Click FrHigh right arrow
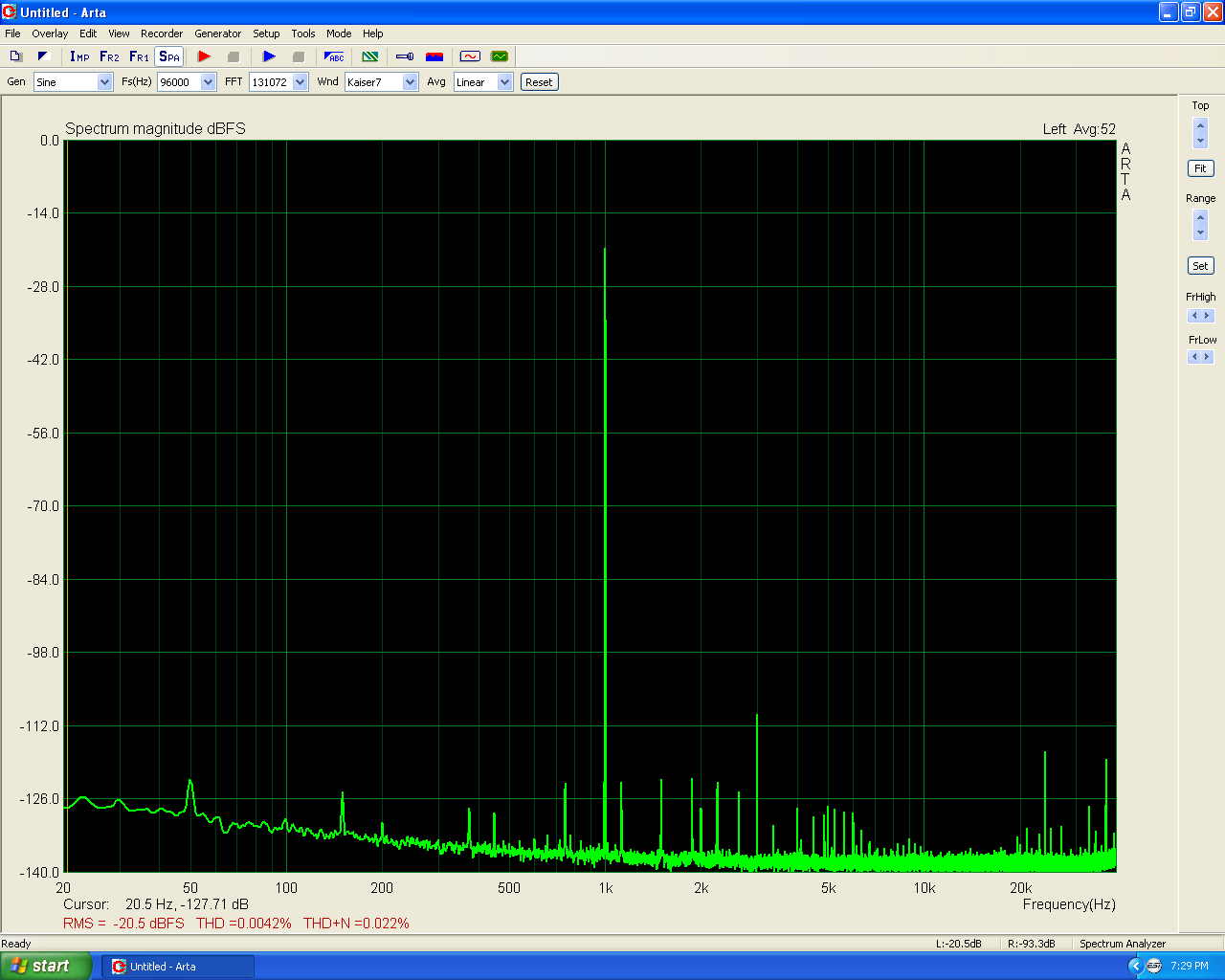 click(x=1207, y=316)
